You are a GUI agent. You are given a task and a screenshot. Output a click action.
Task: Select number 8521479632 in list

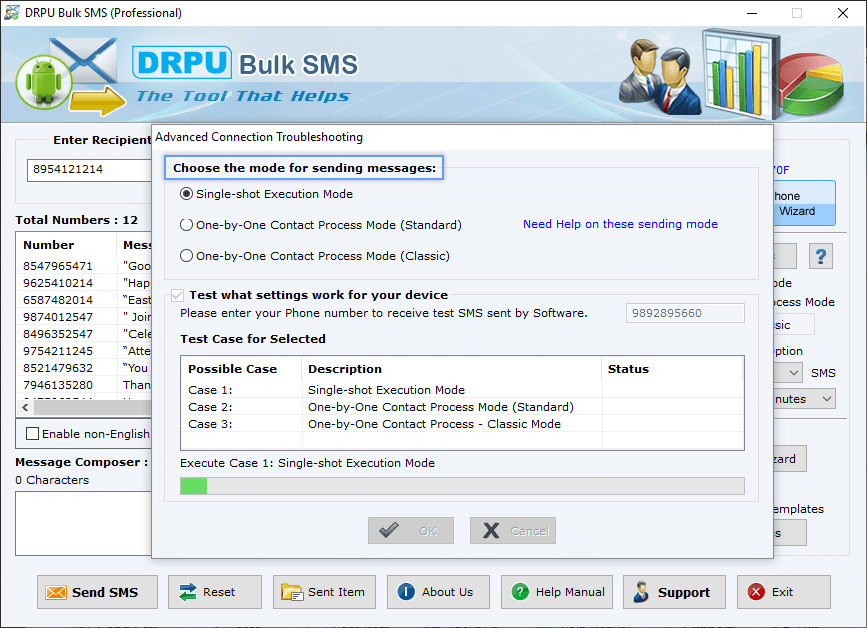tap(58, 368)
